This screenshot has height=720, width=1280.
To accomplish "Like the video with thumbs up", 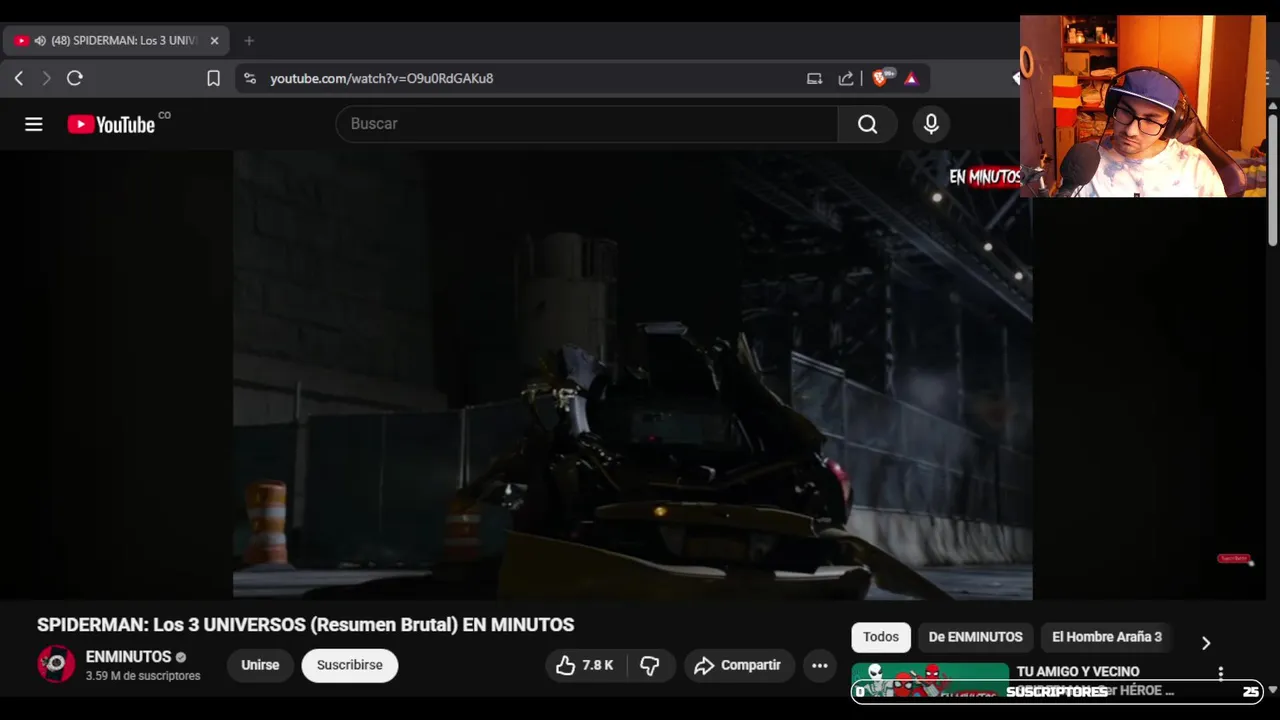I will (584, 665).
